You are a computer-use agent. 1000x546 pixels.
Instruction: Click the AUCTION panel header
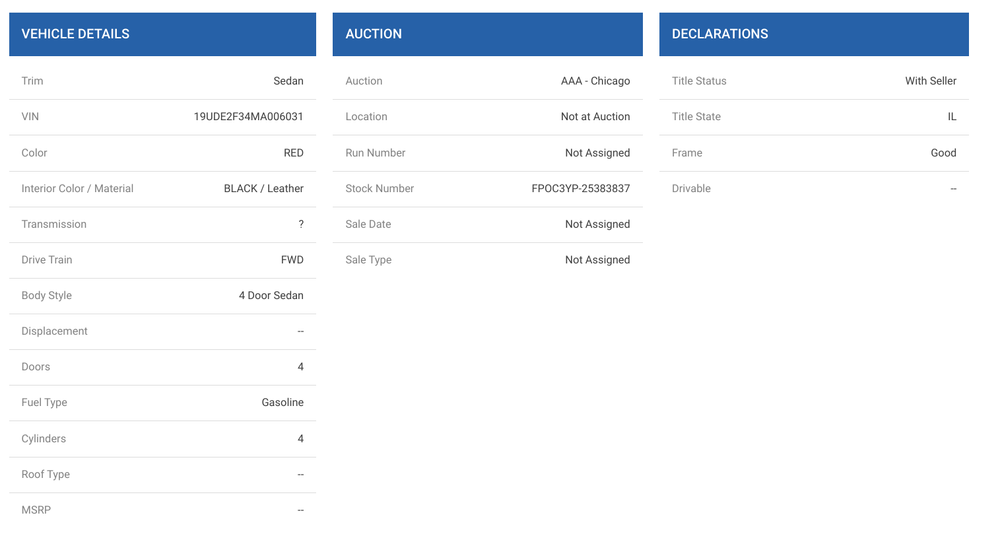click(487, 34)
